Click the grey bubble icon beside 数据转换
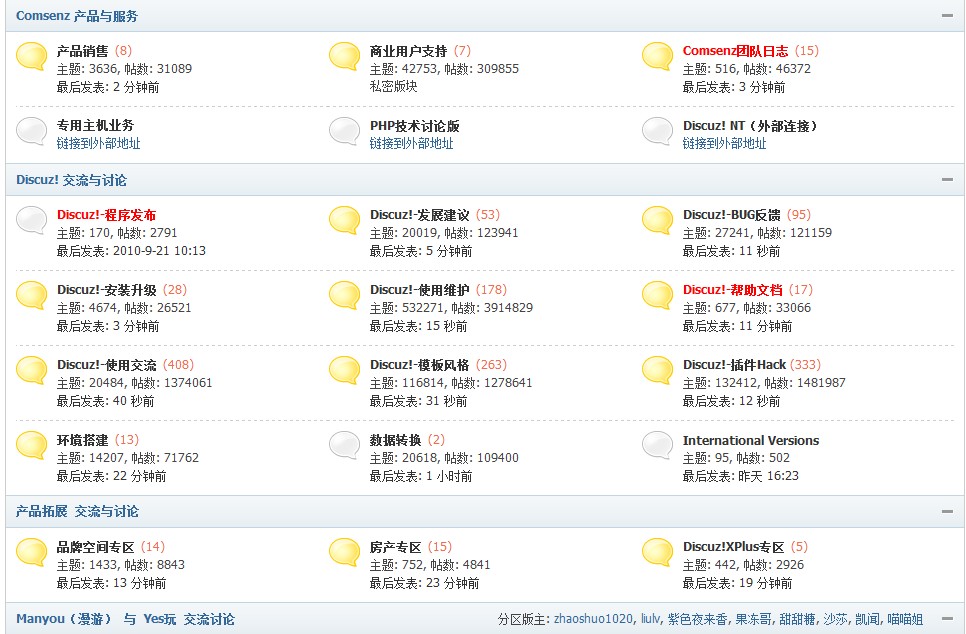966x634 pixels. coord(344,446)
